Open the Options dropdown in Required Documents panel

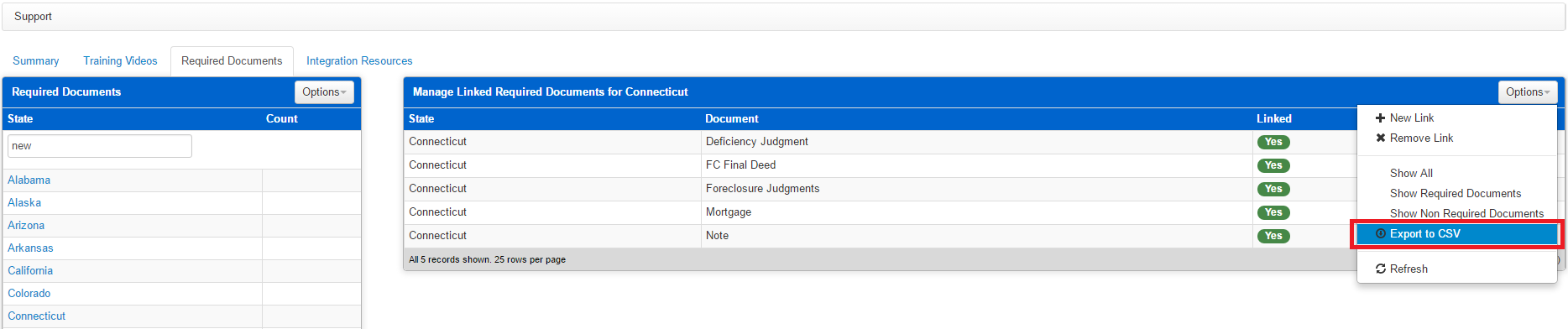[x=324, y=92]
